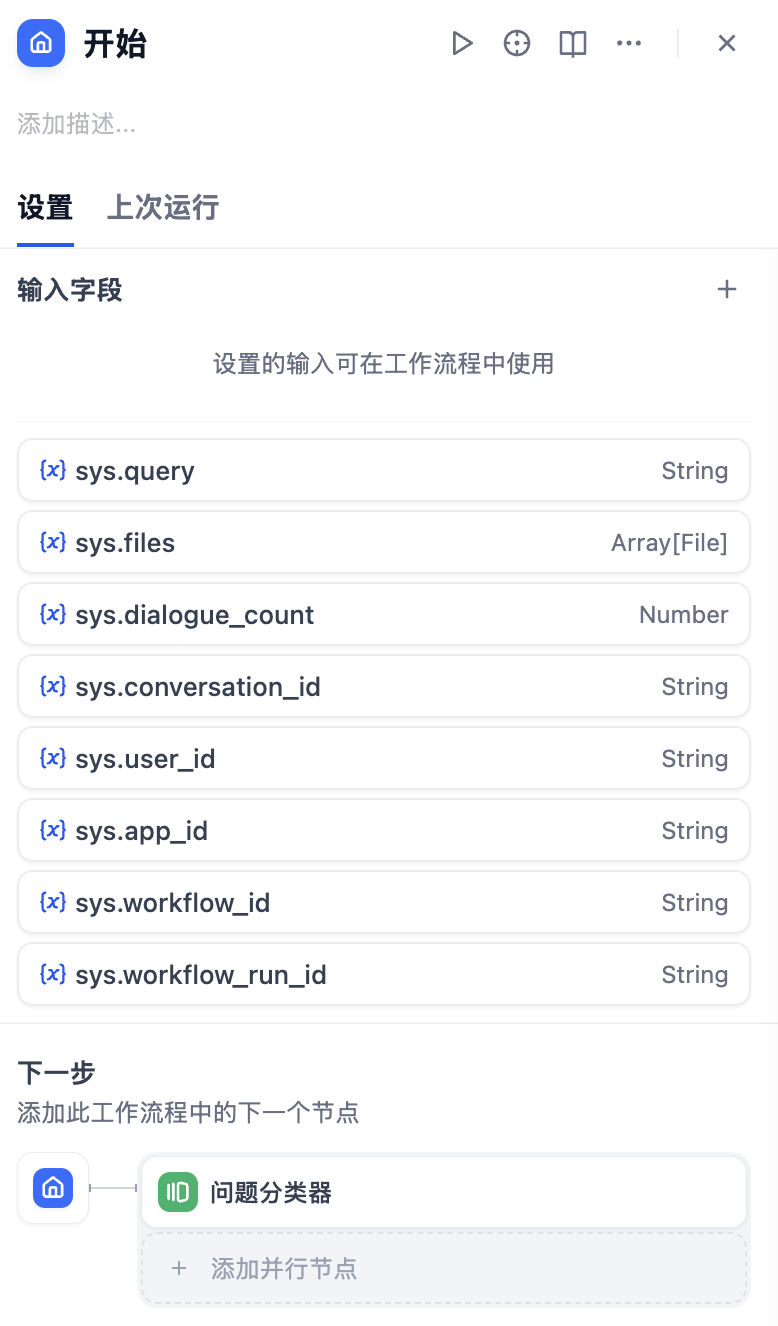Switch to the 设置 tab
The height and width of the screenshot is (1326, 778).
tap(45, 208)
